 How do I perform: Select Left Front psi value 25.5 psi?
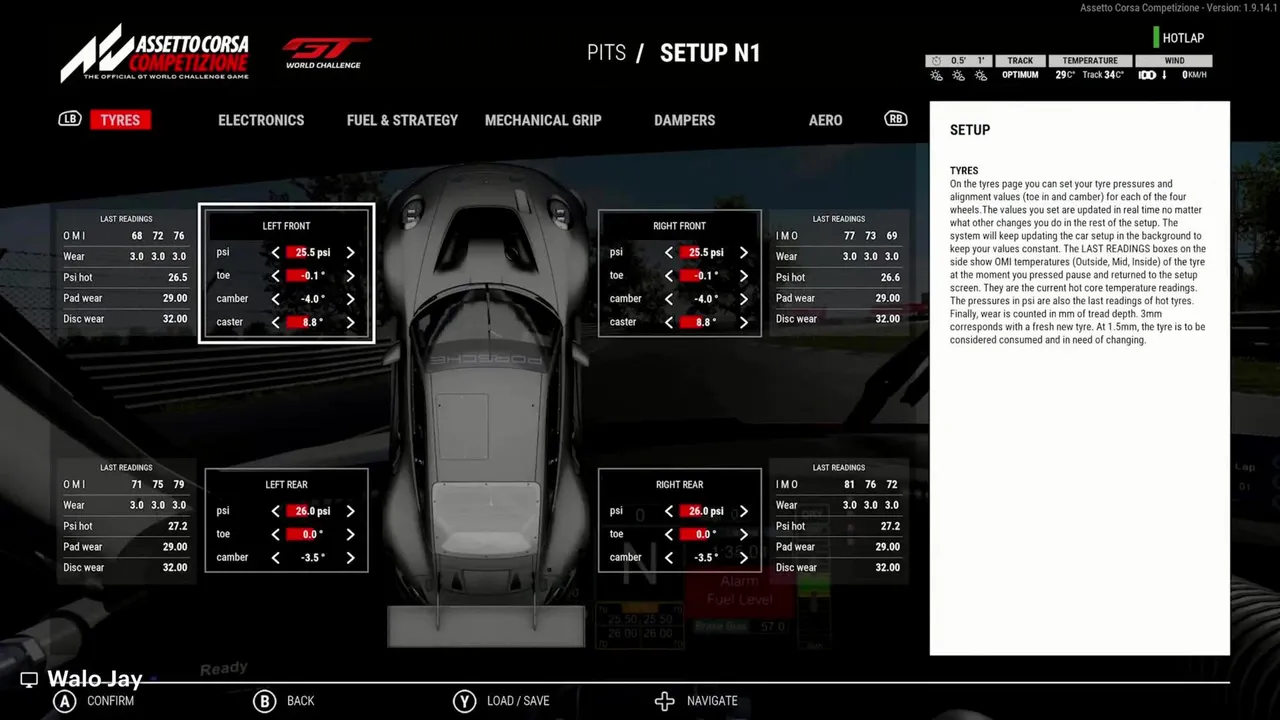[x=312, y=253]
